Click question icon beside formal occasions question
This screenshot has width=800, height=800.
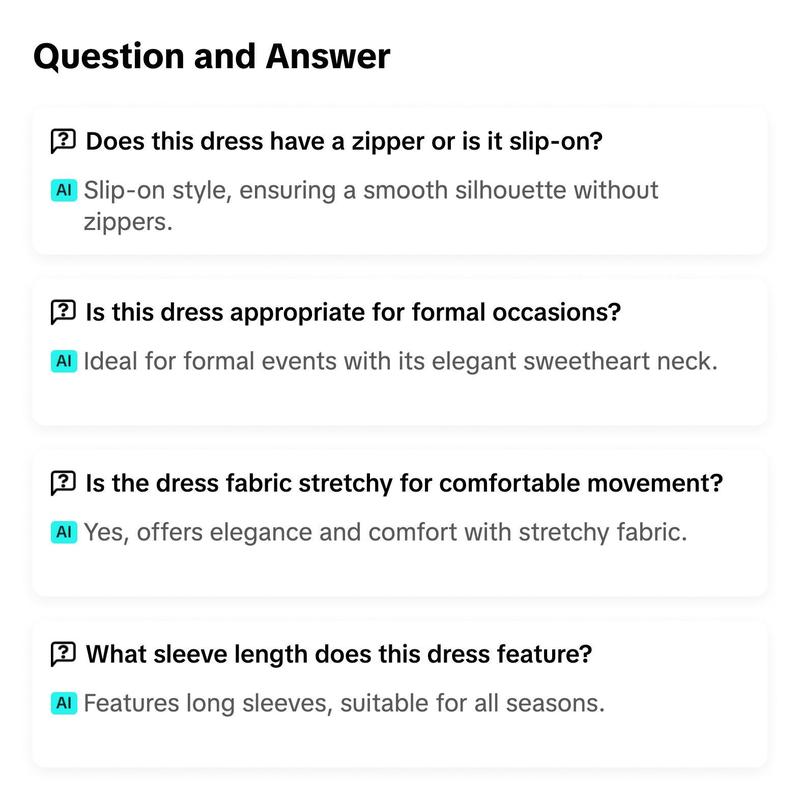63,312
